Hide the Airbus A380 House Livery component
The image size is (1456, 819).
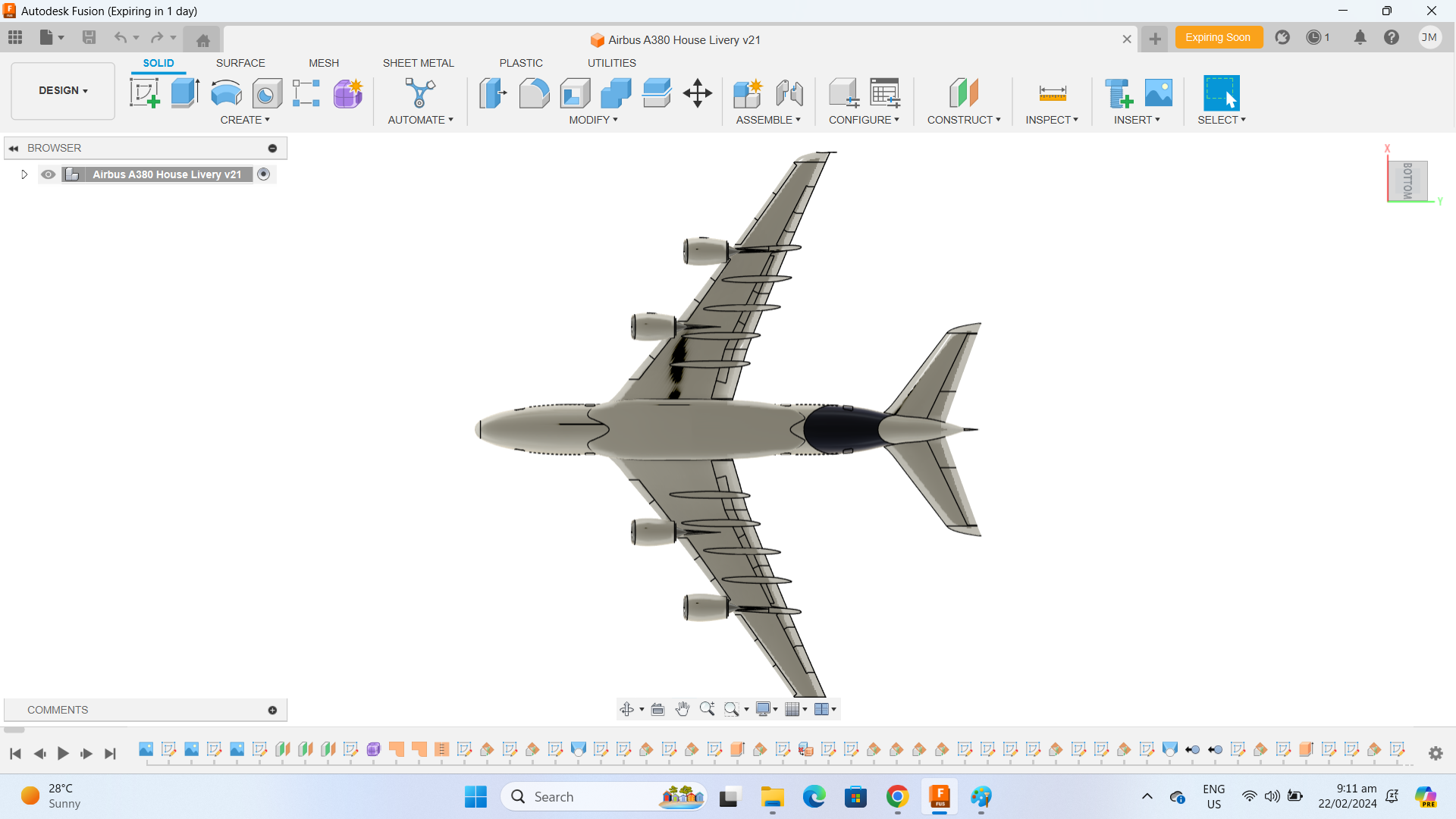[48, 174]
